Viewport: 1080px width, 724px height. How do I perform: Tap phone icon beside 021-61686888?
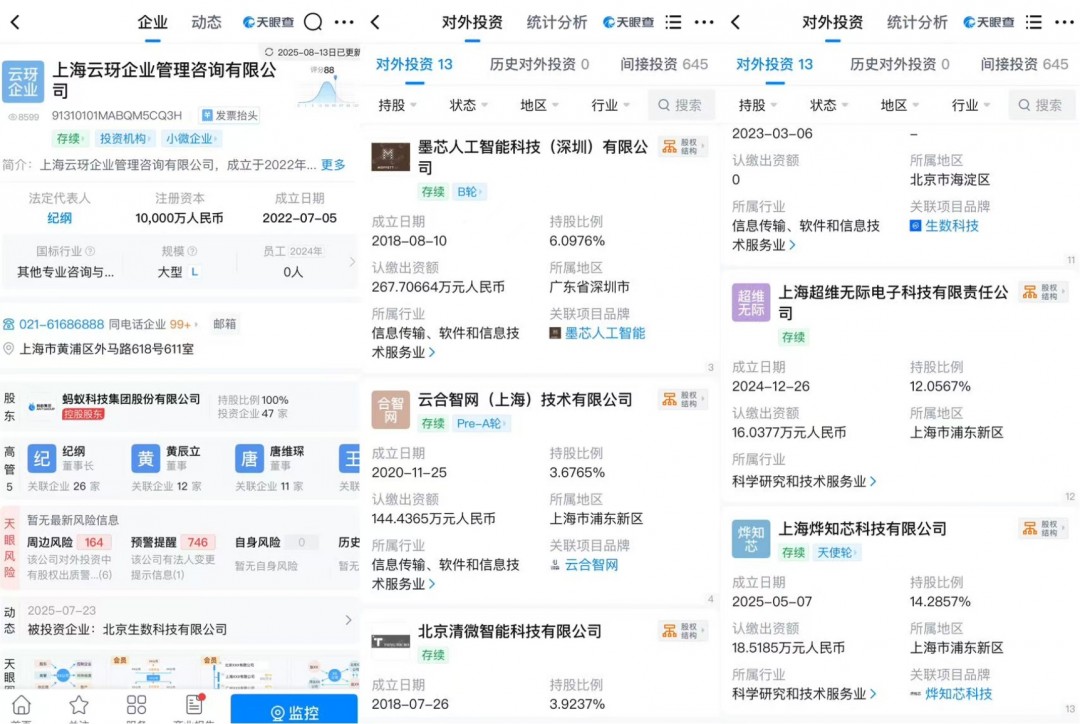[8, 324]
